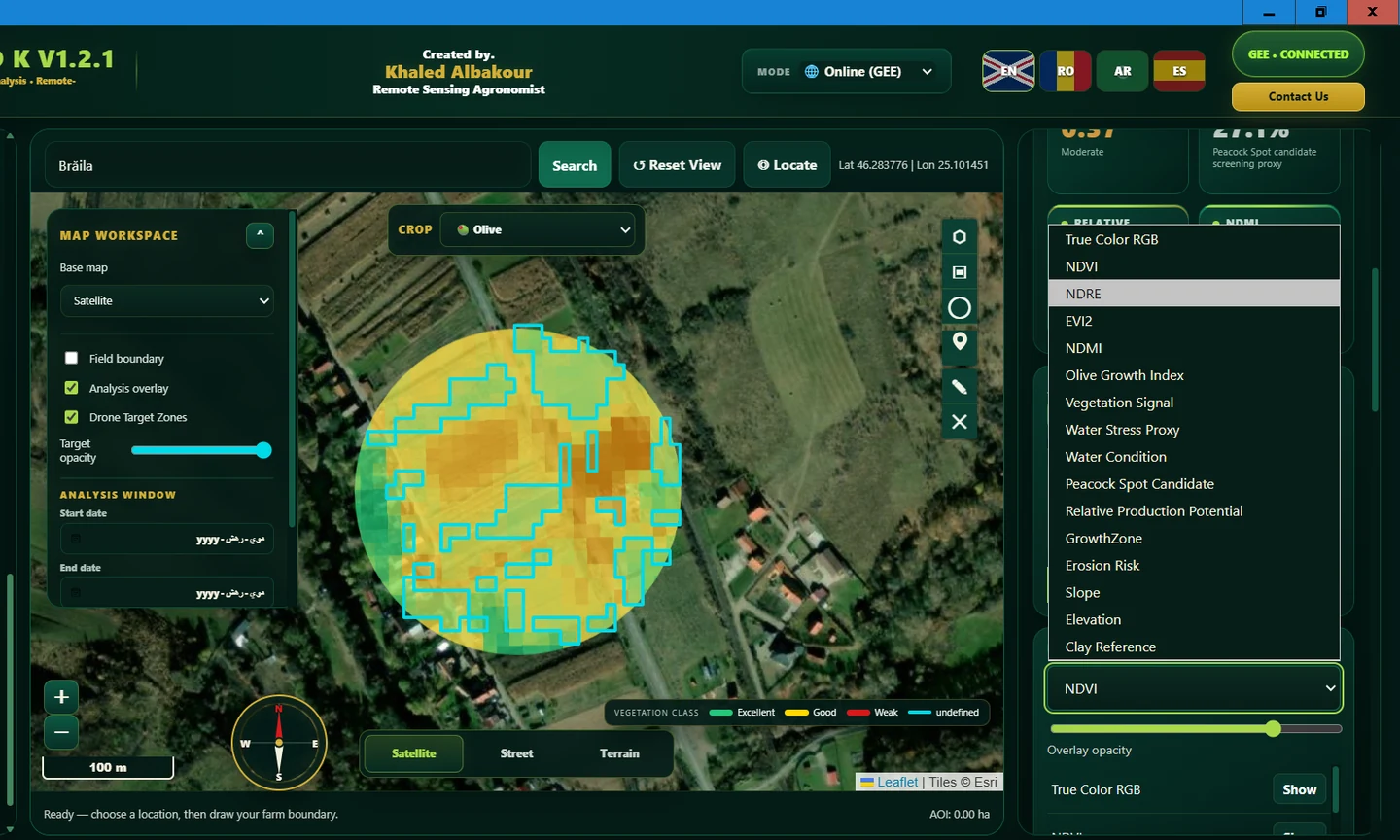Choose EVI2 in the layer list
Viewport: 1400px width, 840px height.
click(1194, 321)
